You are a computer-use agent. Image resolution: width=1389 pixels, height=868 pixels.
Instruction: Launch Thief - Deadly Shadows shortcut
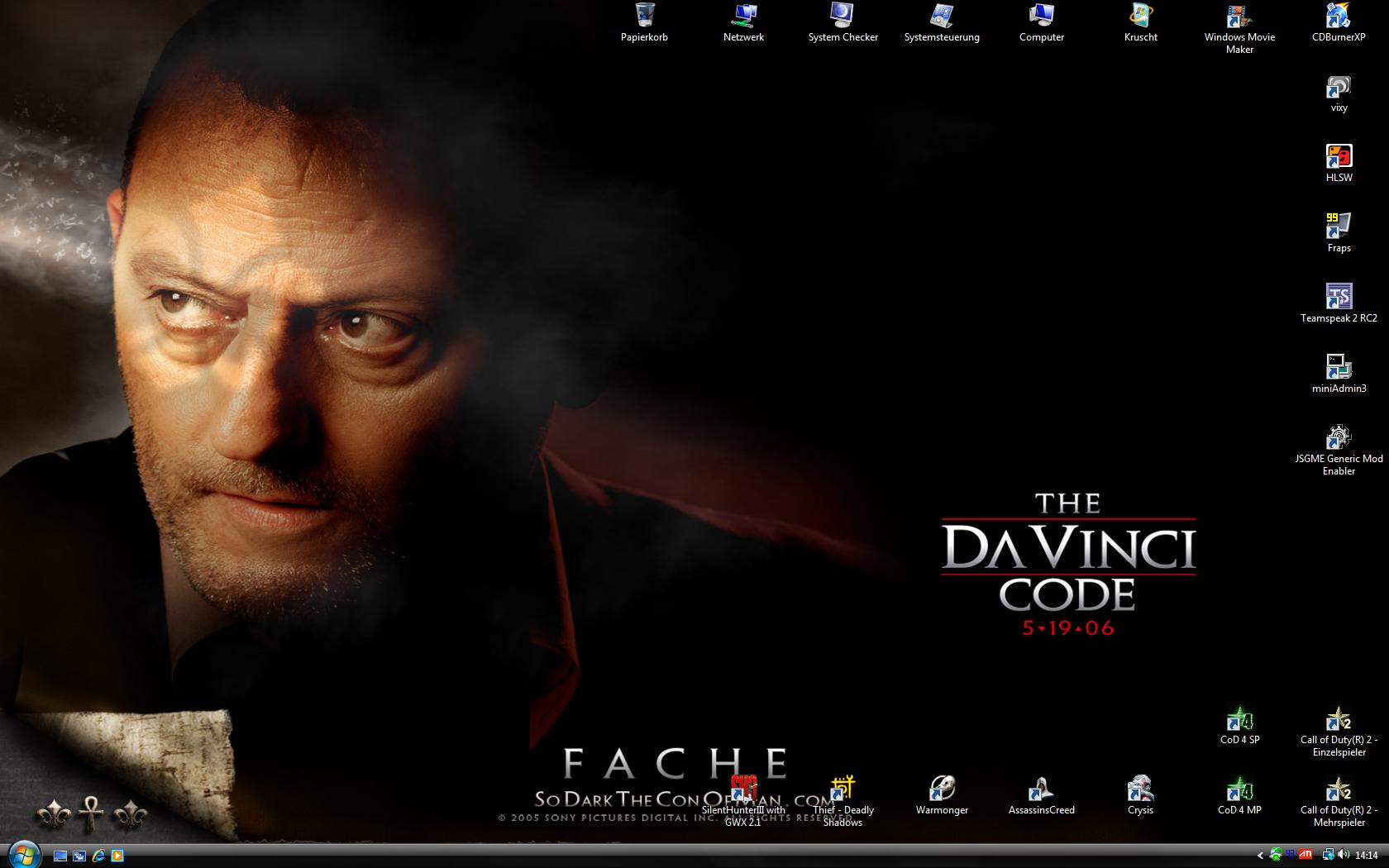[x=842, y=802]
